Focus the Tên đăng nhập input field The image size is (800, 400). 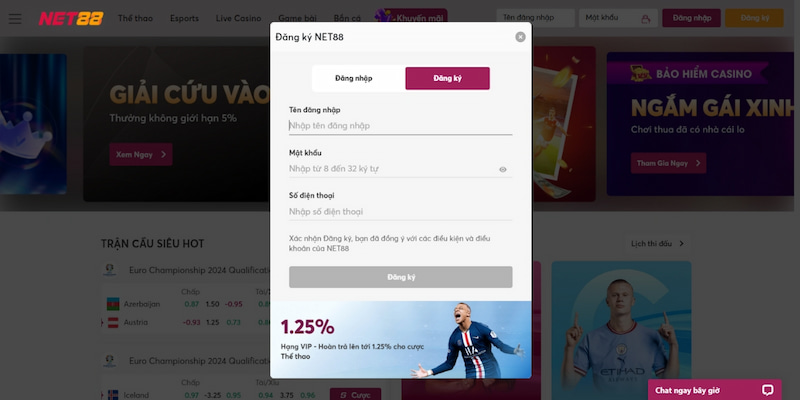401,126
